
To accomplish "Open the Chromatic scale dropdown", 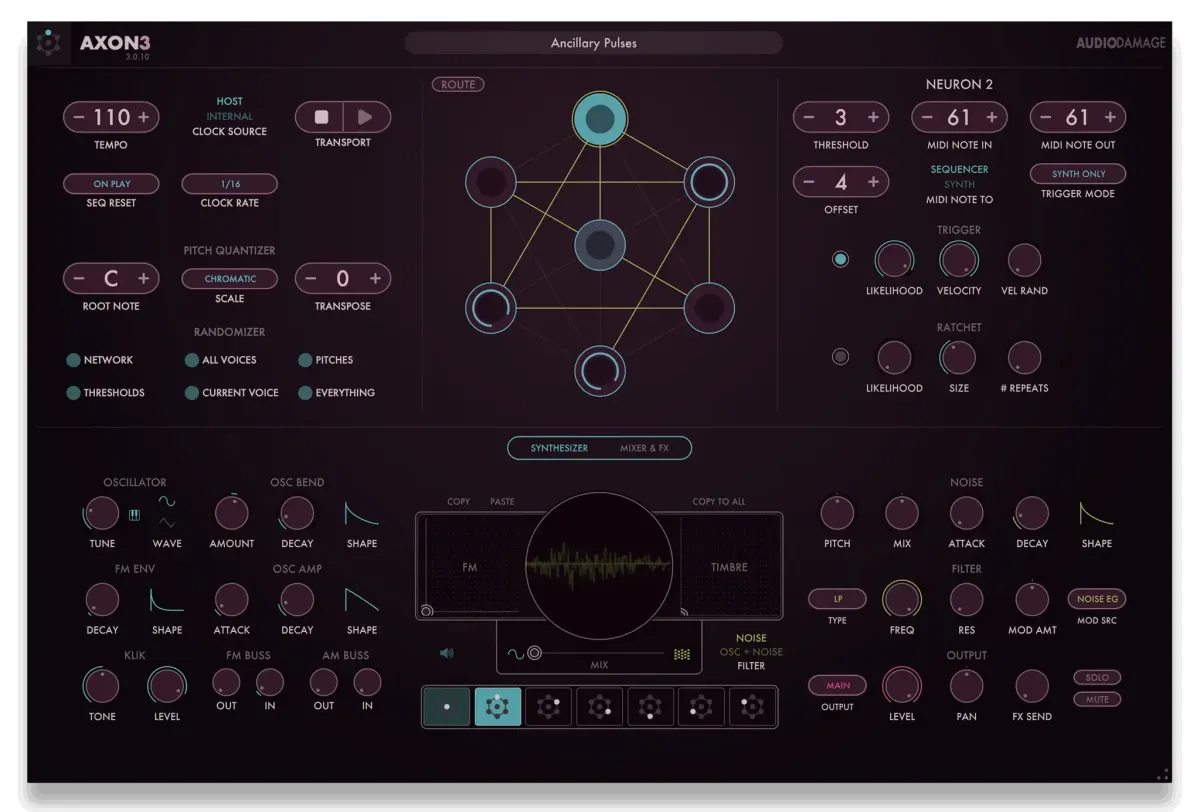I will pyautogui.click(x=229, y=279).
